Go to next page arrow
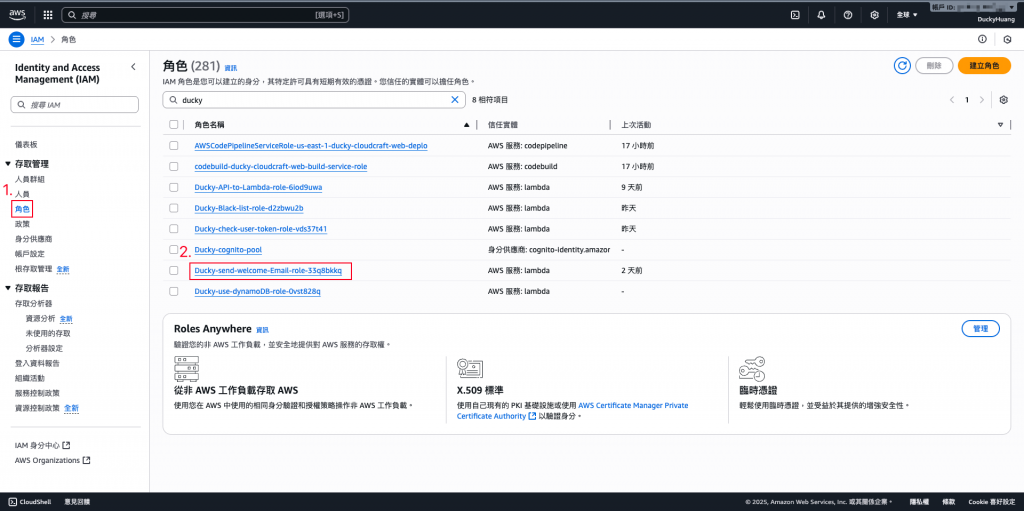The image size is (1024, 511). pos(982,100)
